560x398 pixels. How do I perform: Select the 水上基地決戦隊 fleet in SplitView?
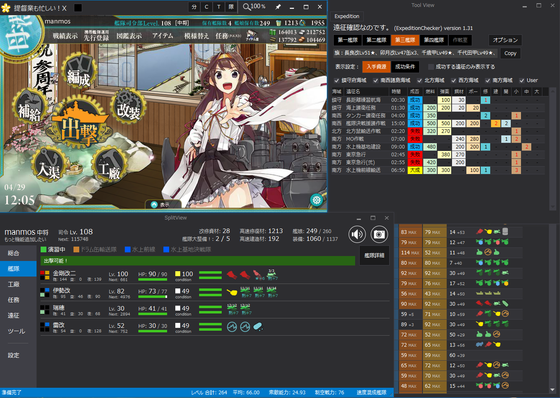coord(187,249)
